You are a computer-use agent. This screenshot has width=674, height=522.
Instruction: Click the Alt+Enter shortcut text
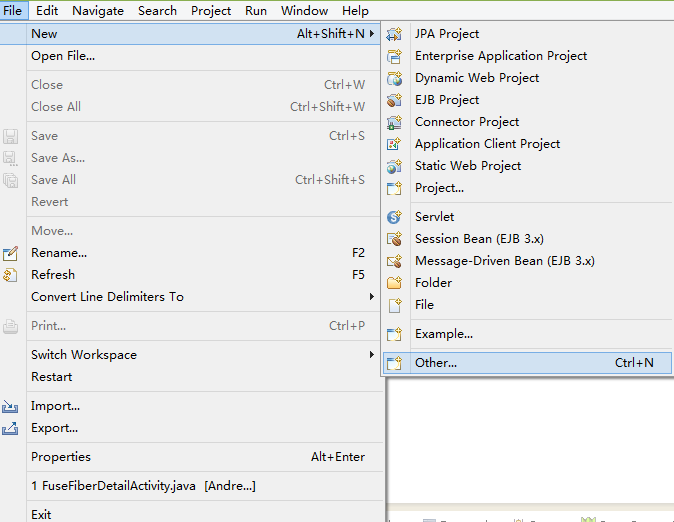pos(338,457)
